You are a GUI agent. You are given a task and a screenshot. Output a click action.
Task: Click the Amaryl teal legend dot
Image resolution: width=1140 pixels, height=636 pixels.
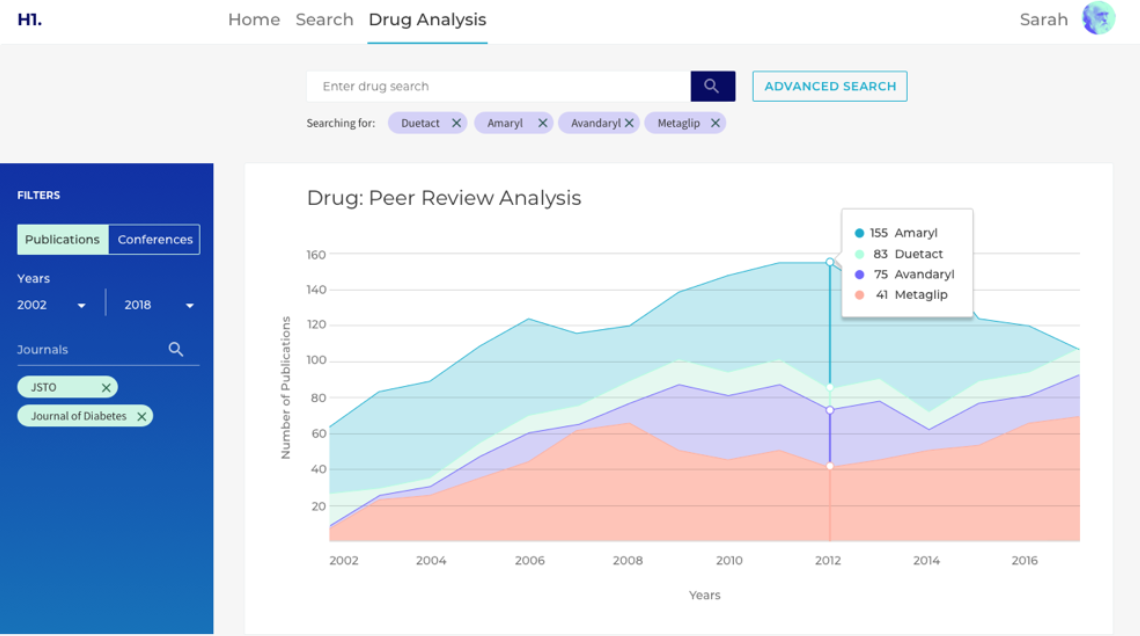click(x=859, y=233)
